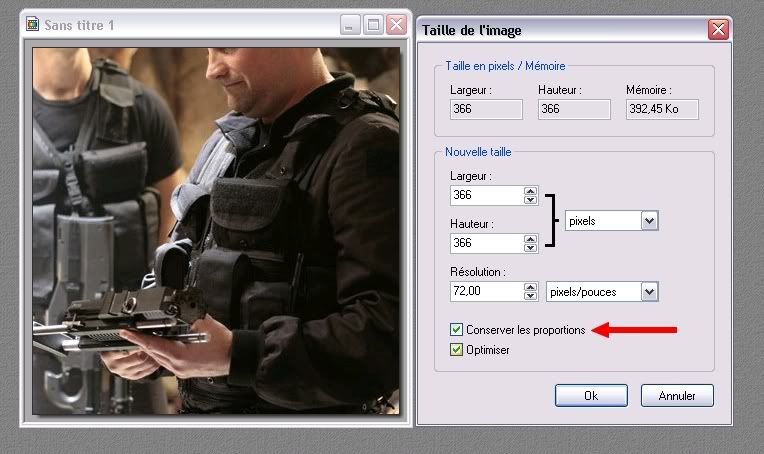Click the Ok button

(x=591, y=396)
